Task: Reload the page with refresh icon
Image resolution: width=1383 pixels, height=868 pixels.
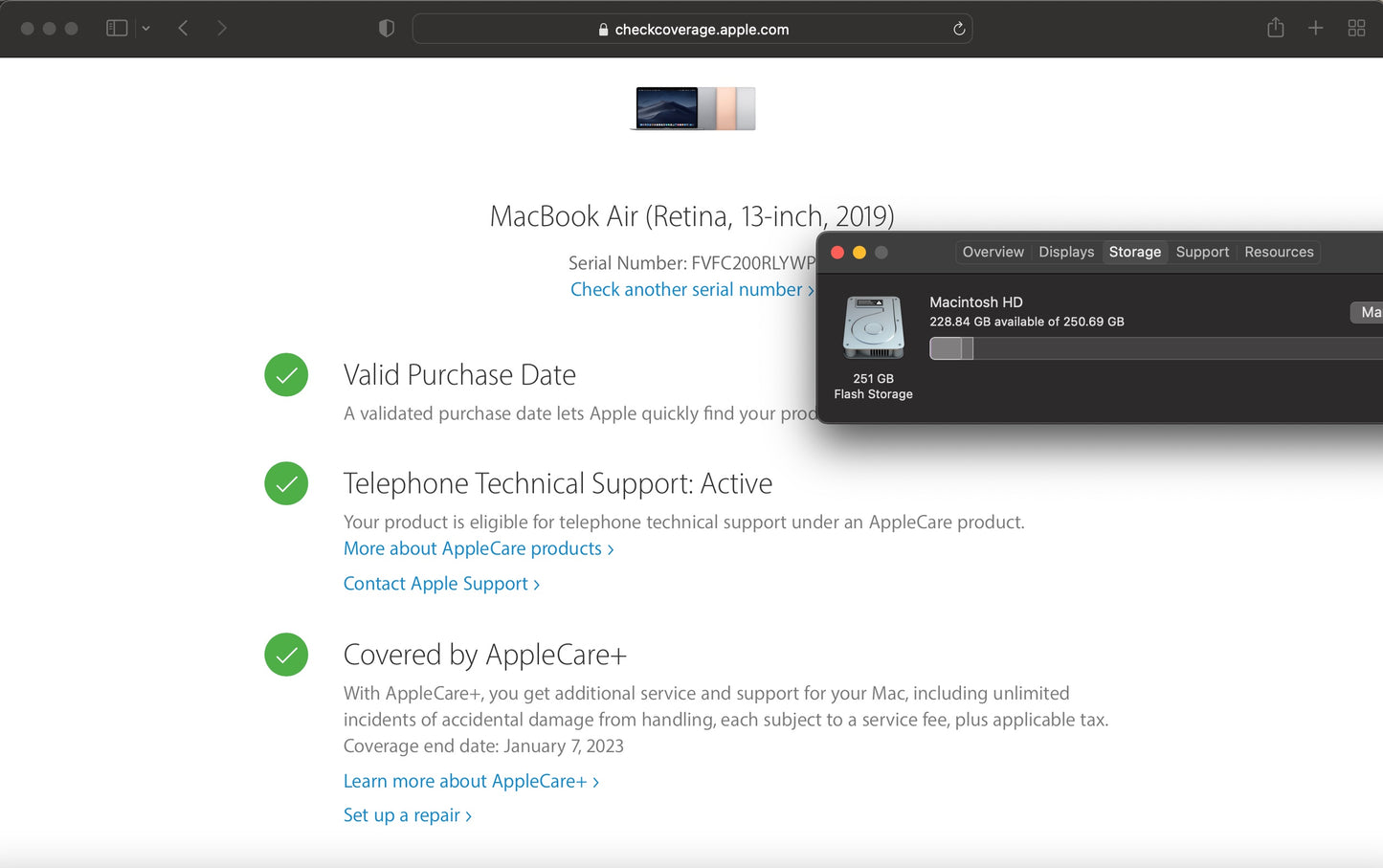Action: [x=958, y=29]
